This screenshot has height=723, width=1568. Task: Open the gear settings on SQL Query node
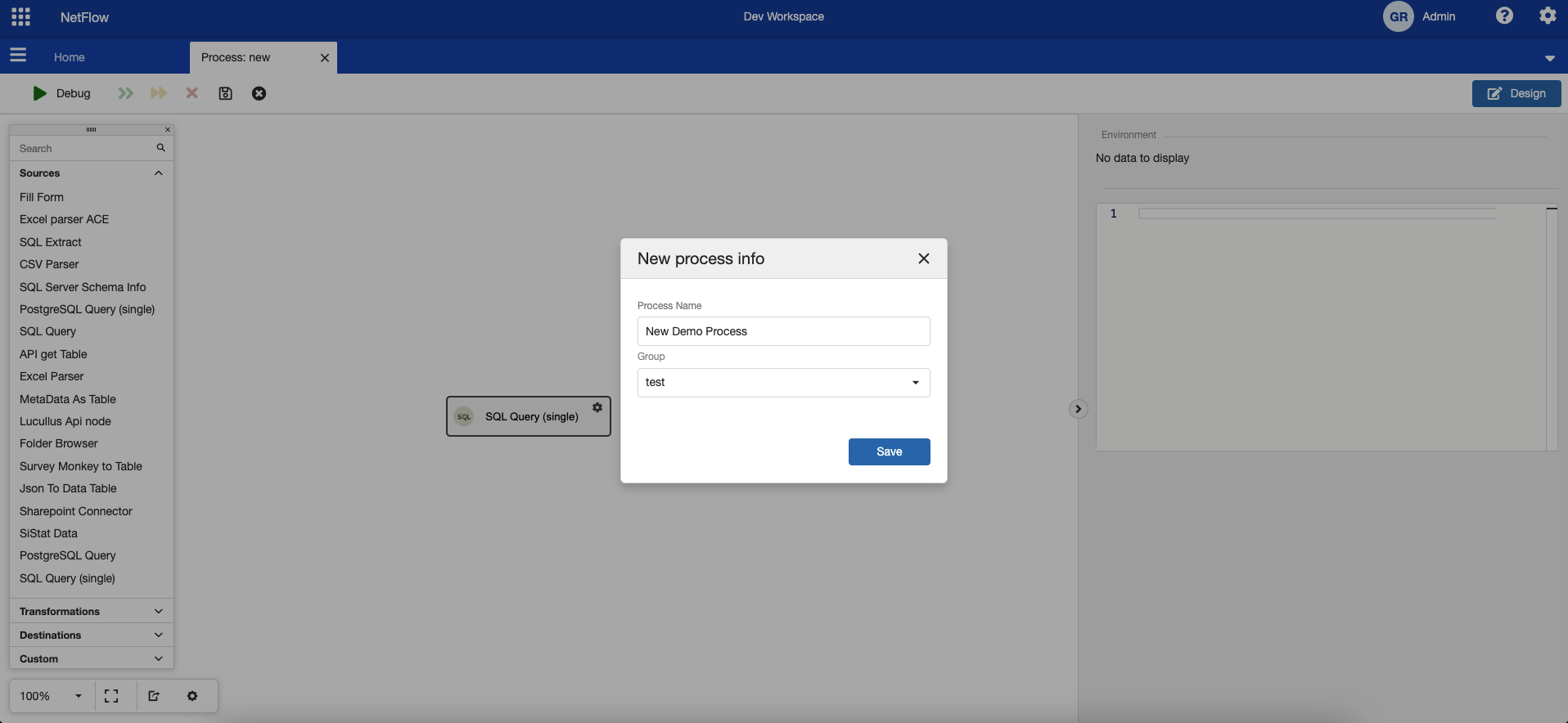[x=597, y=407]
